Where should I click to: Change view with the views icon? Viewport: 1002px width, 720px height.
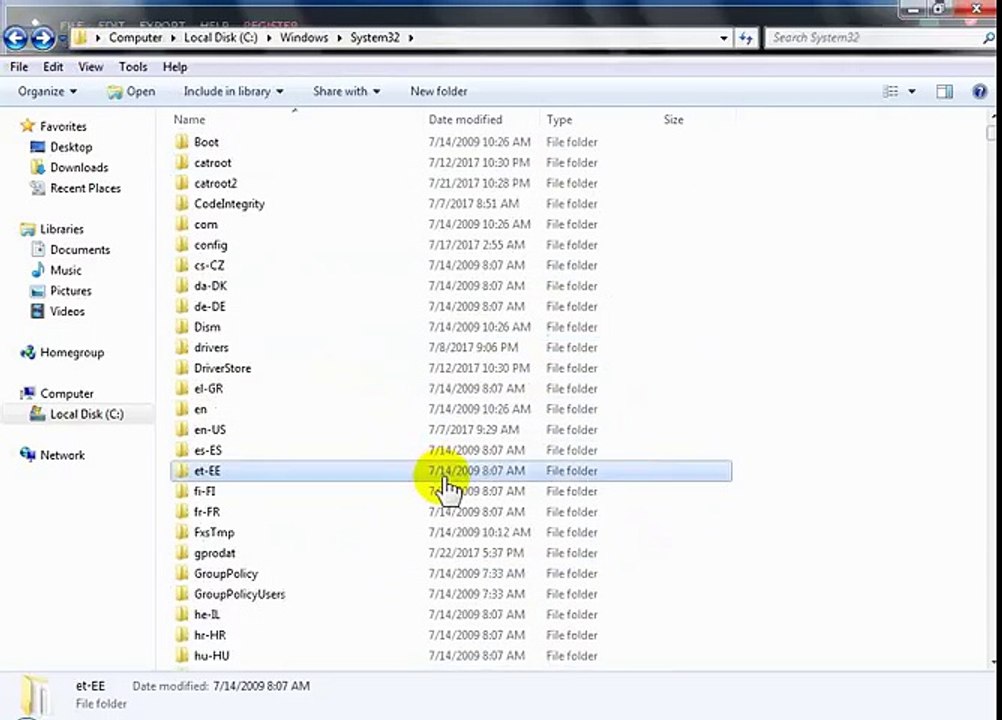pyautogui.click(x=890, y=92)
